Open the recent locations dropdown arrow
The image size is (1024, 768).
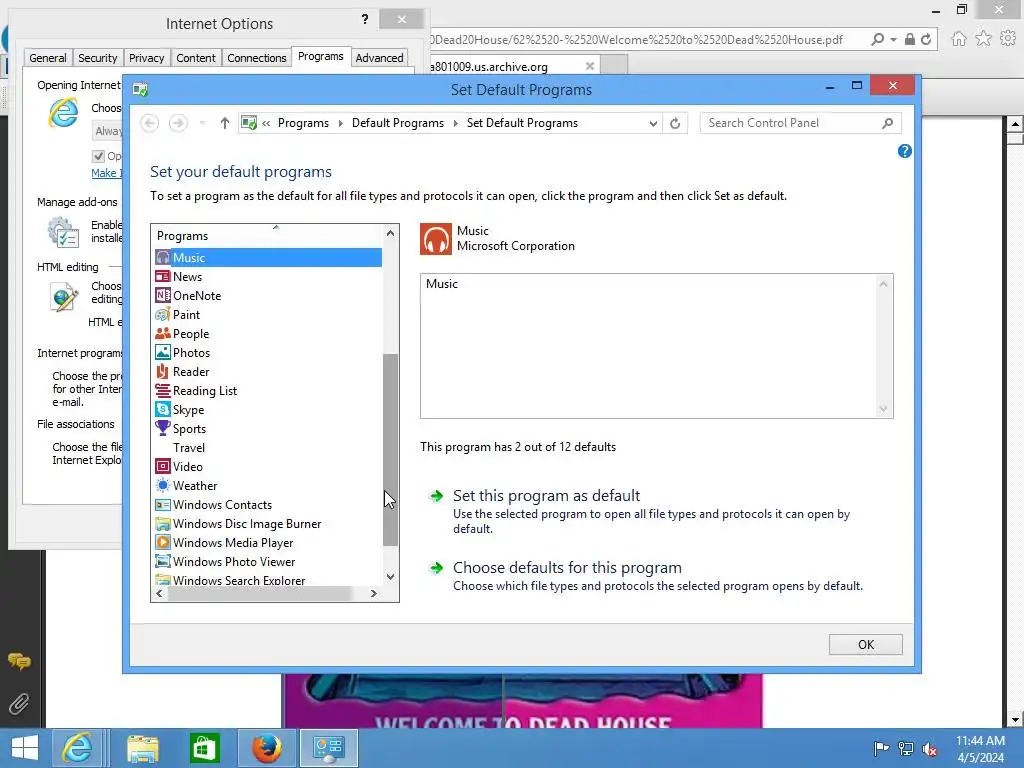[202, 123]
